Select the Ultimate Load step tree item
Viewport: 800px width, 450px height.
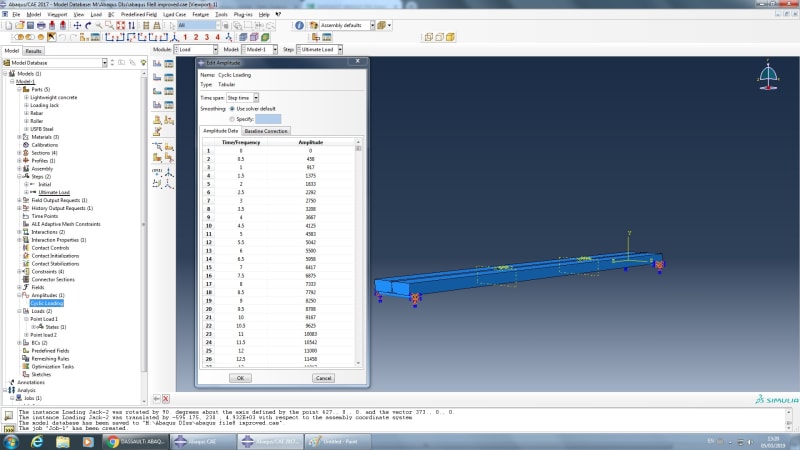click(54, 192)
